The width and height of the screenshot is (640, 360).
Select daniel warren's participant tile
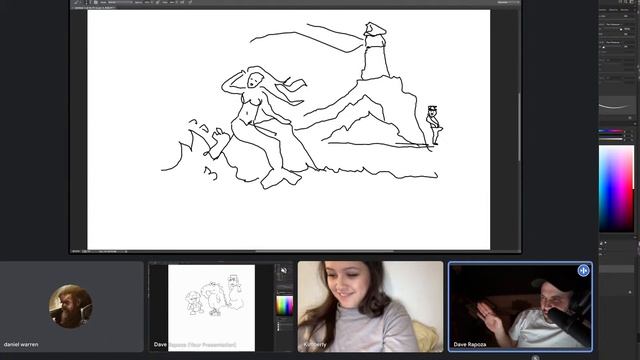click(x=71, y=307)
